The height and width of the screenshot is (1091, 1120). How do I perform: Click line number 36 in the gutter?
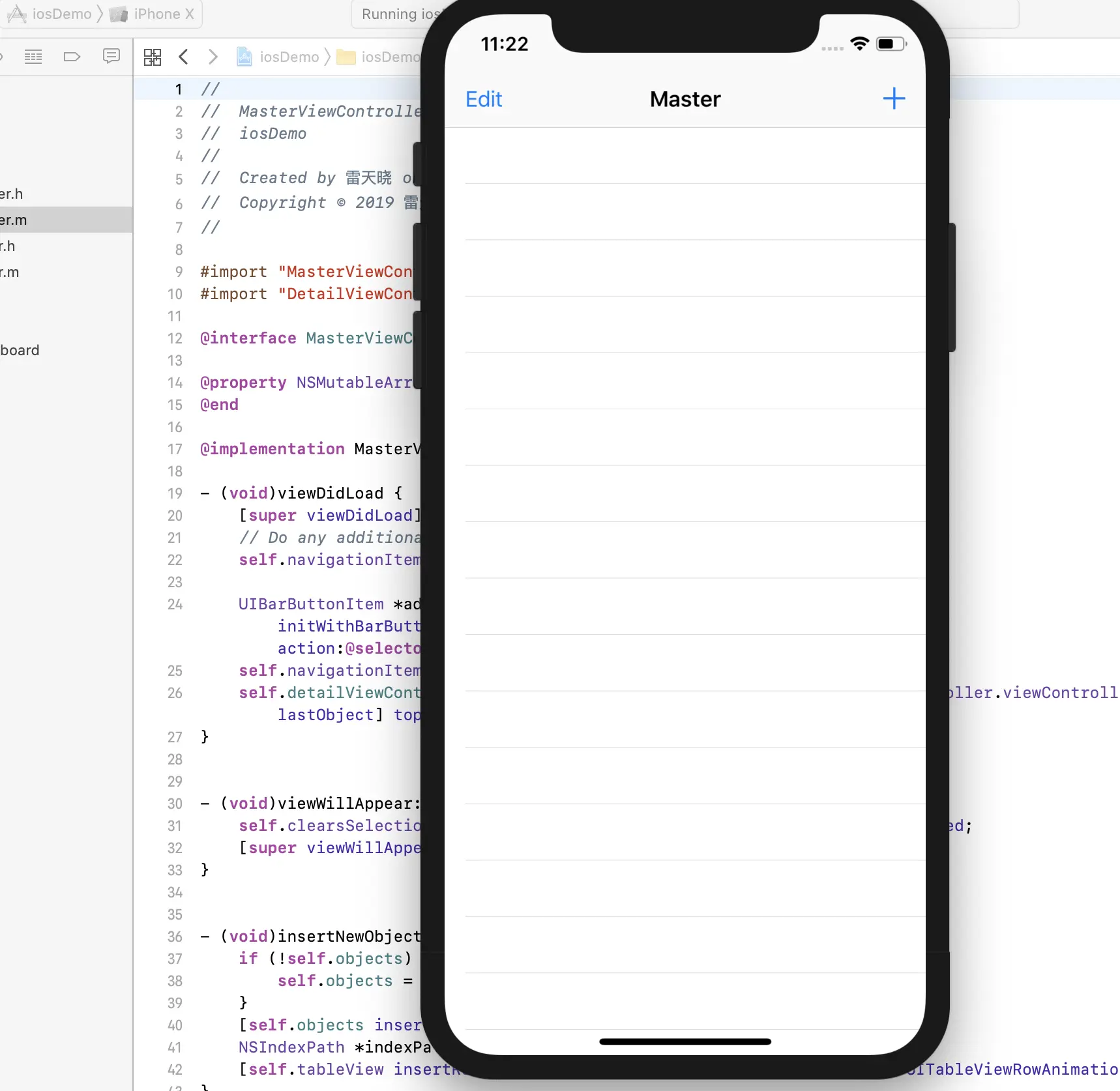175,937
